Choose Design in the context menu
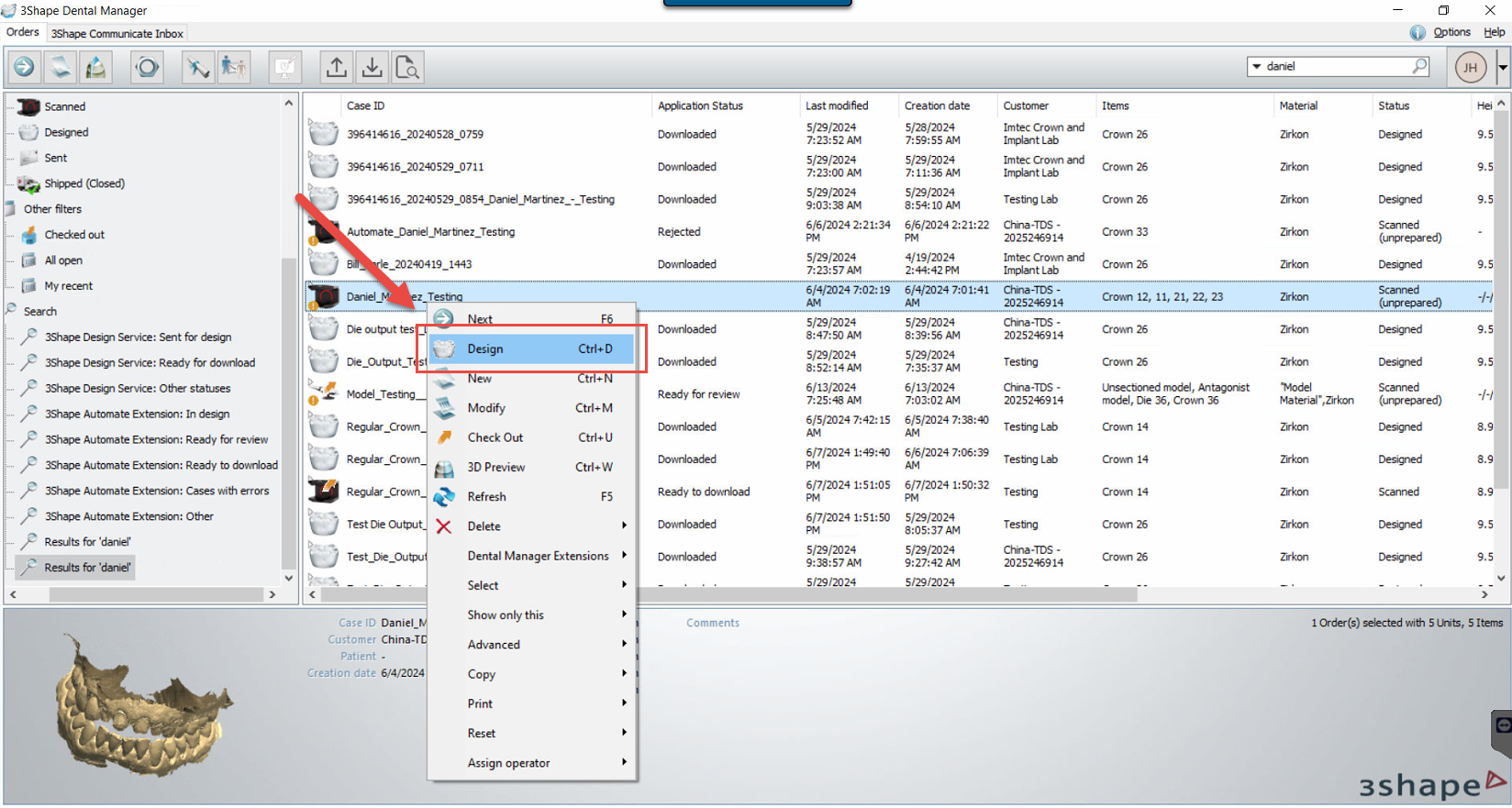 (532, 349)
